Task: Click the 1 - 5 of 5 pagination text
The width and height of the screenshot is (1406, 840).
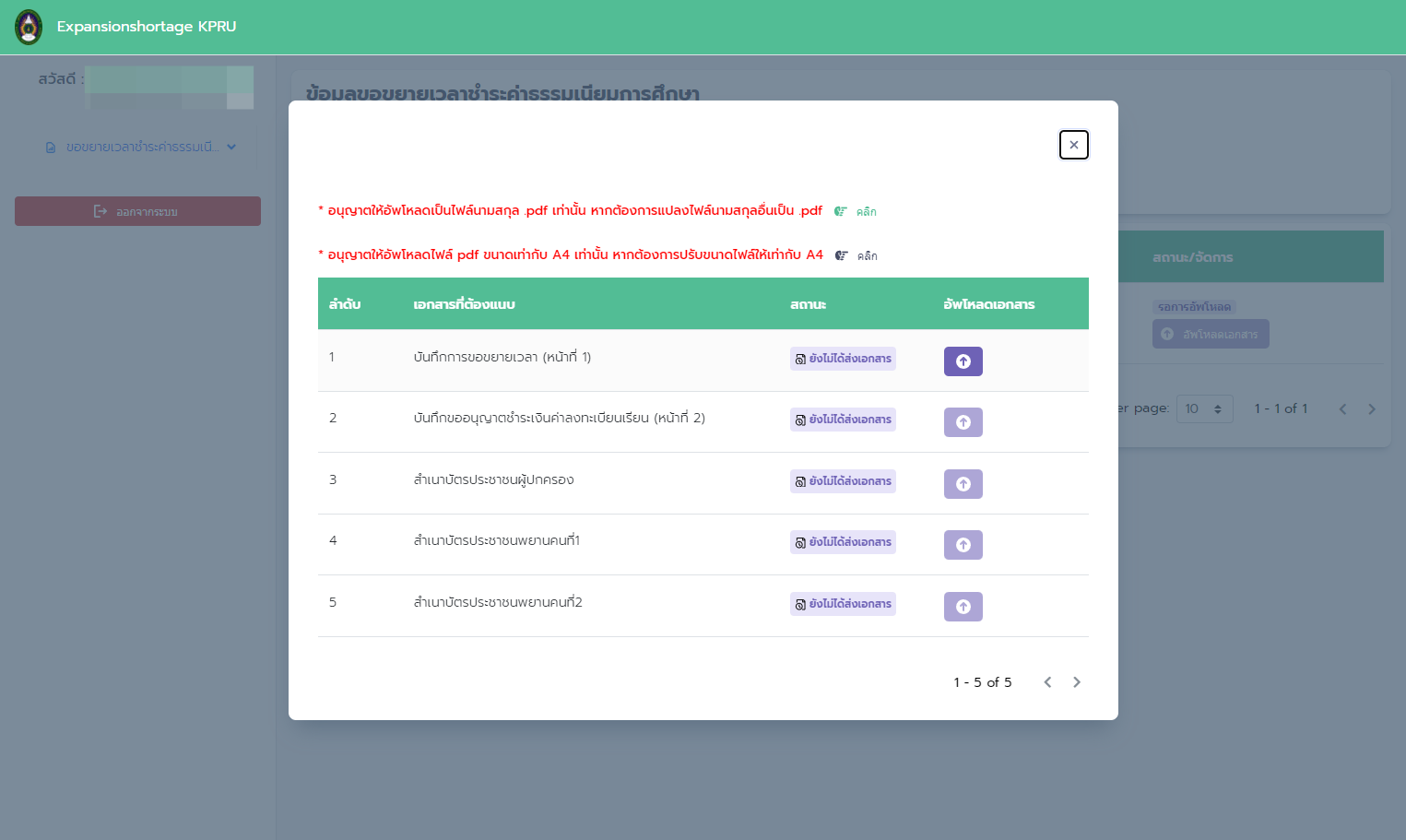Action: click(x=983, y=682)
